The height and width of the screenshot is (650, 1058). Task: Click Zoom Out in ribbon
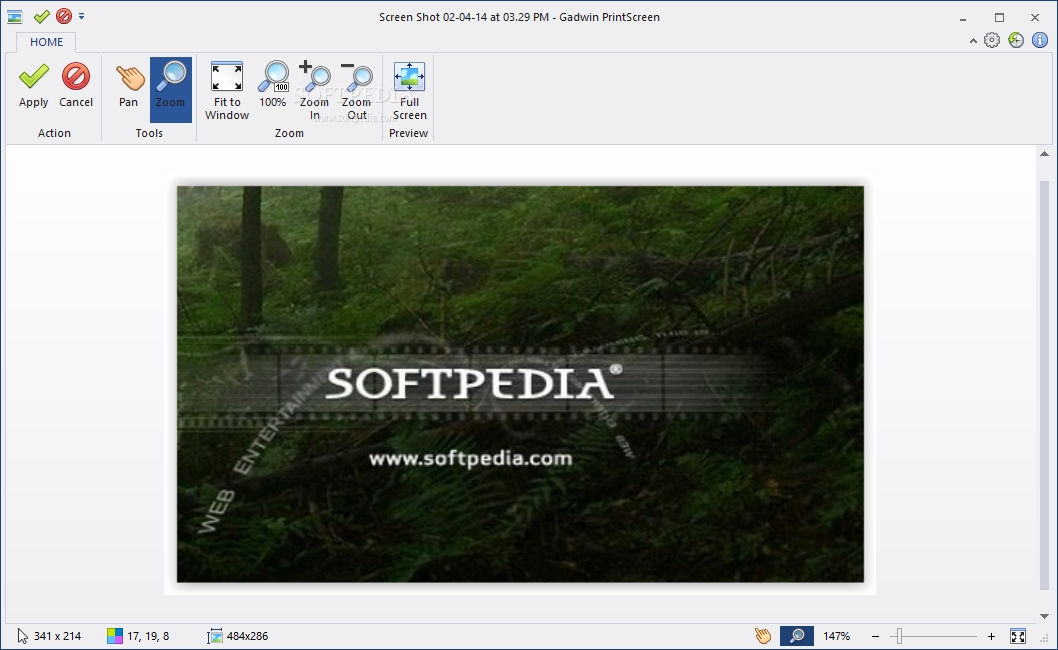356,90
